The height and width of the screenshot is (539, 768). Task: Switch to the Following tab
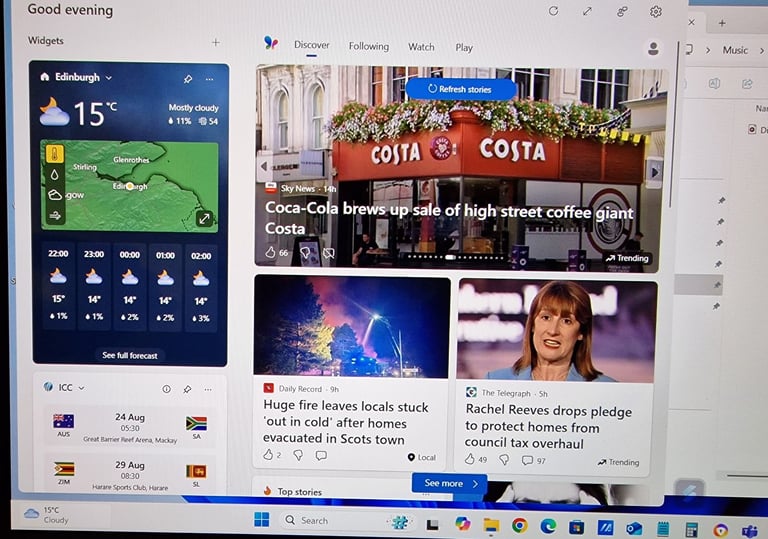click(x=369, y=46)
